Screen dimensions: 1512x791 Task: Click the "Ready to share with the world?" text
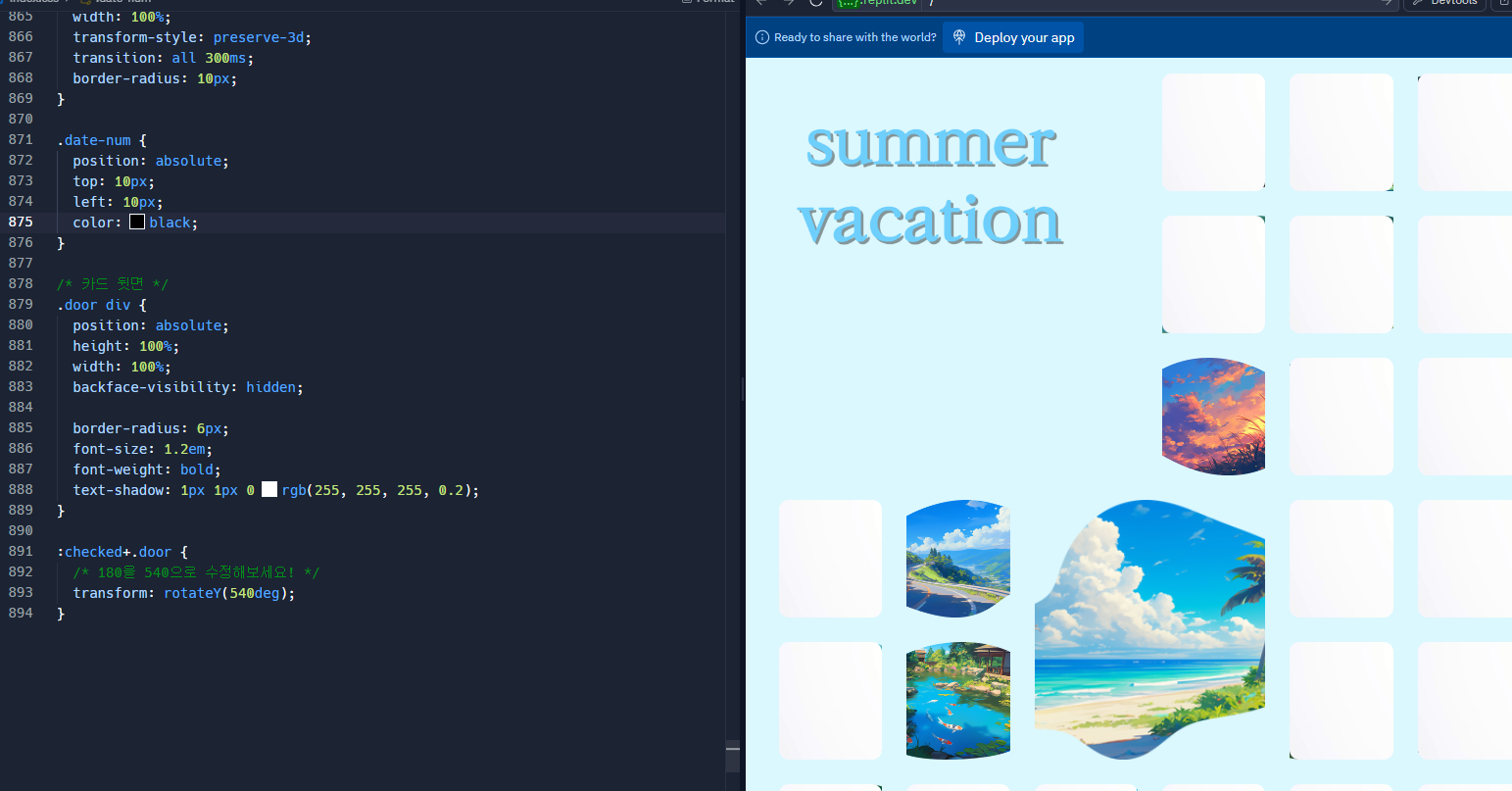[855, 37]
